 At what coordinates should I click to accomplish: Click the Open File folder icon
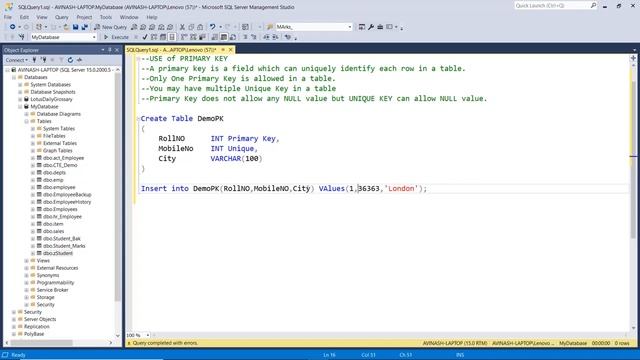coord(66,27)
